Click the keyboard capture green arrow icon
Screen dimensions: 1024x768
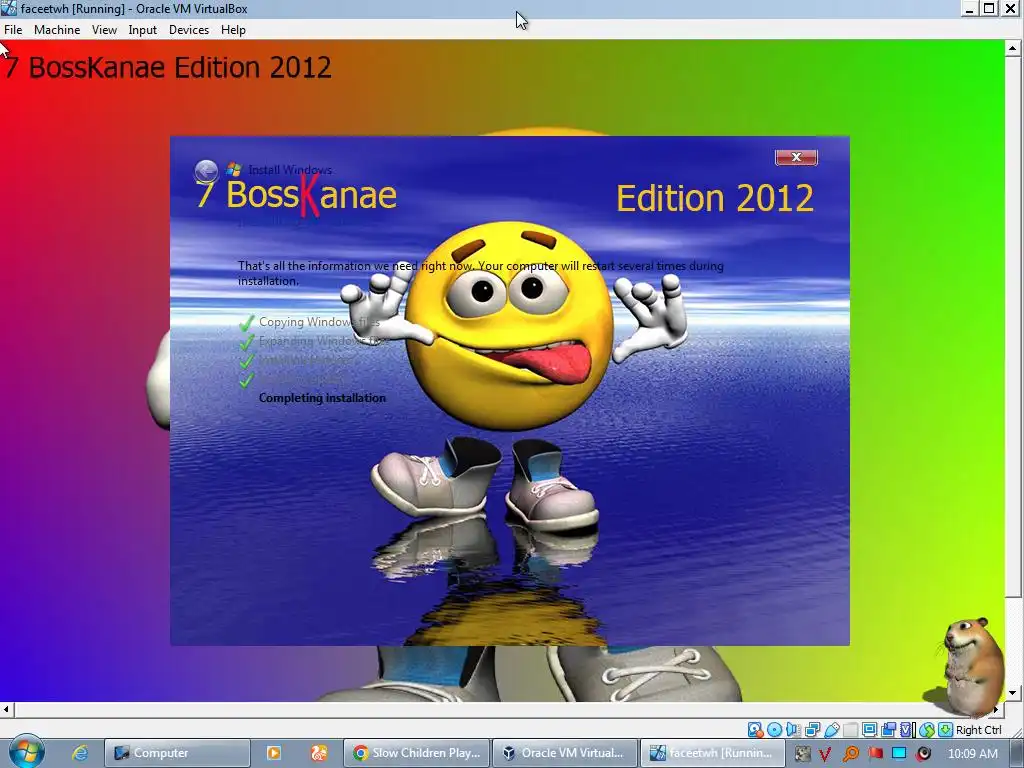pos(946,729)
